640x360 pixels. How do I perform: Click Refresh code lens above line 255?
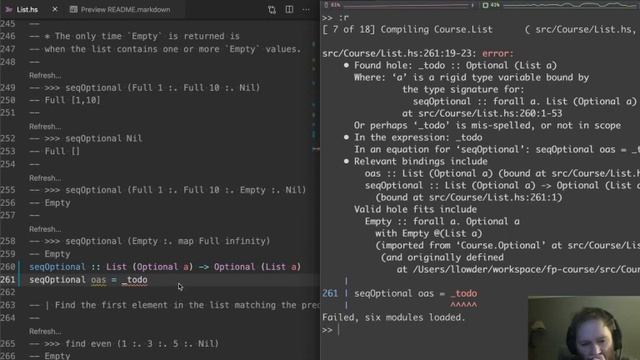click(45, 178)
